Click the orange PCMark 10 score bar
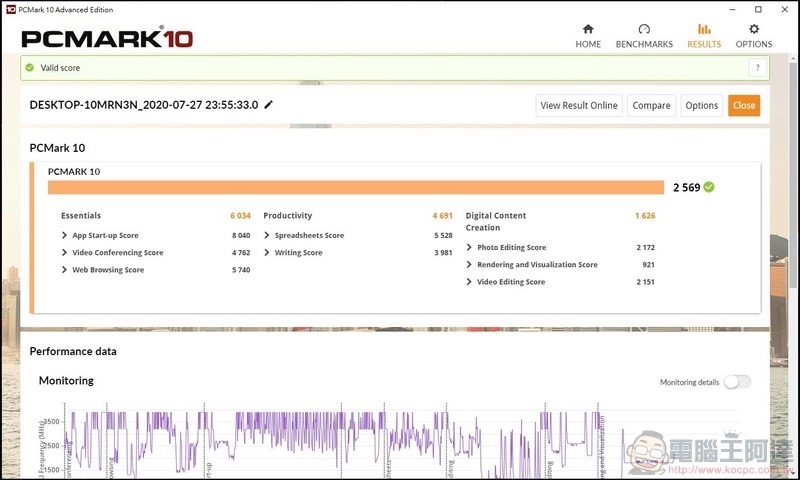 355,187
